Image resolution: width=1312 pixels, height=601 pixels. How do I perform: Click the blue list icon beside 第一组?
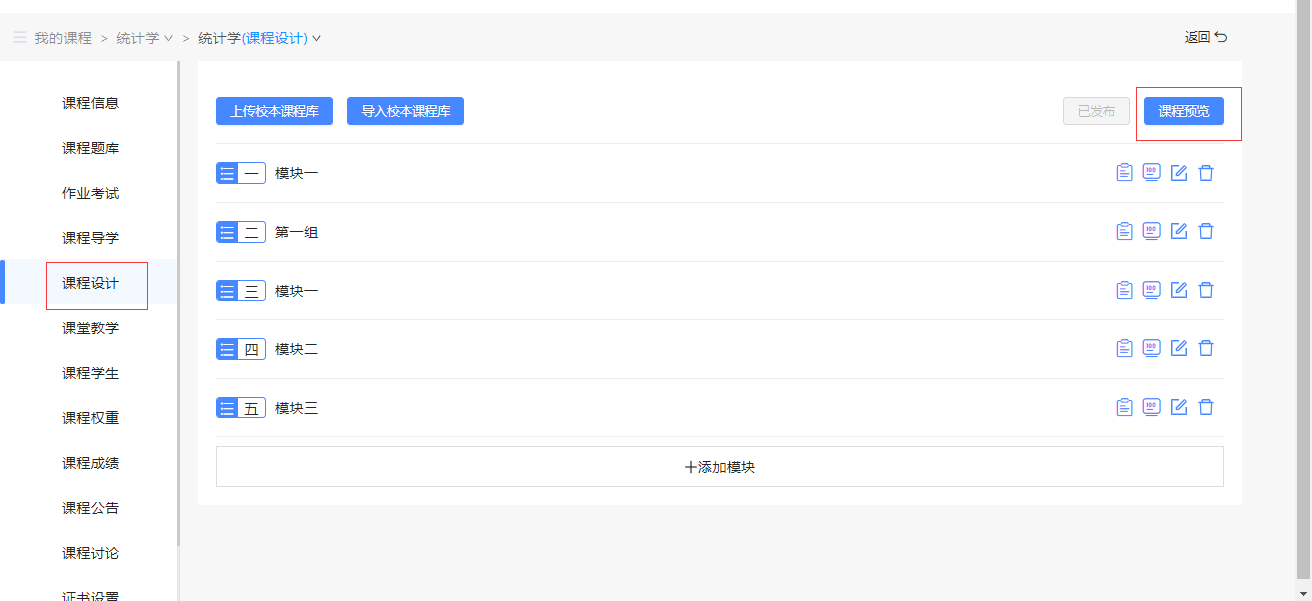pyautogui.click(x=227, y=232)
